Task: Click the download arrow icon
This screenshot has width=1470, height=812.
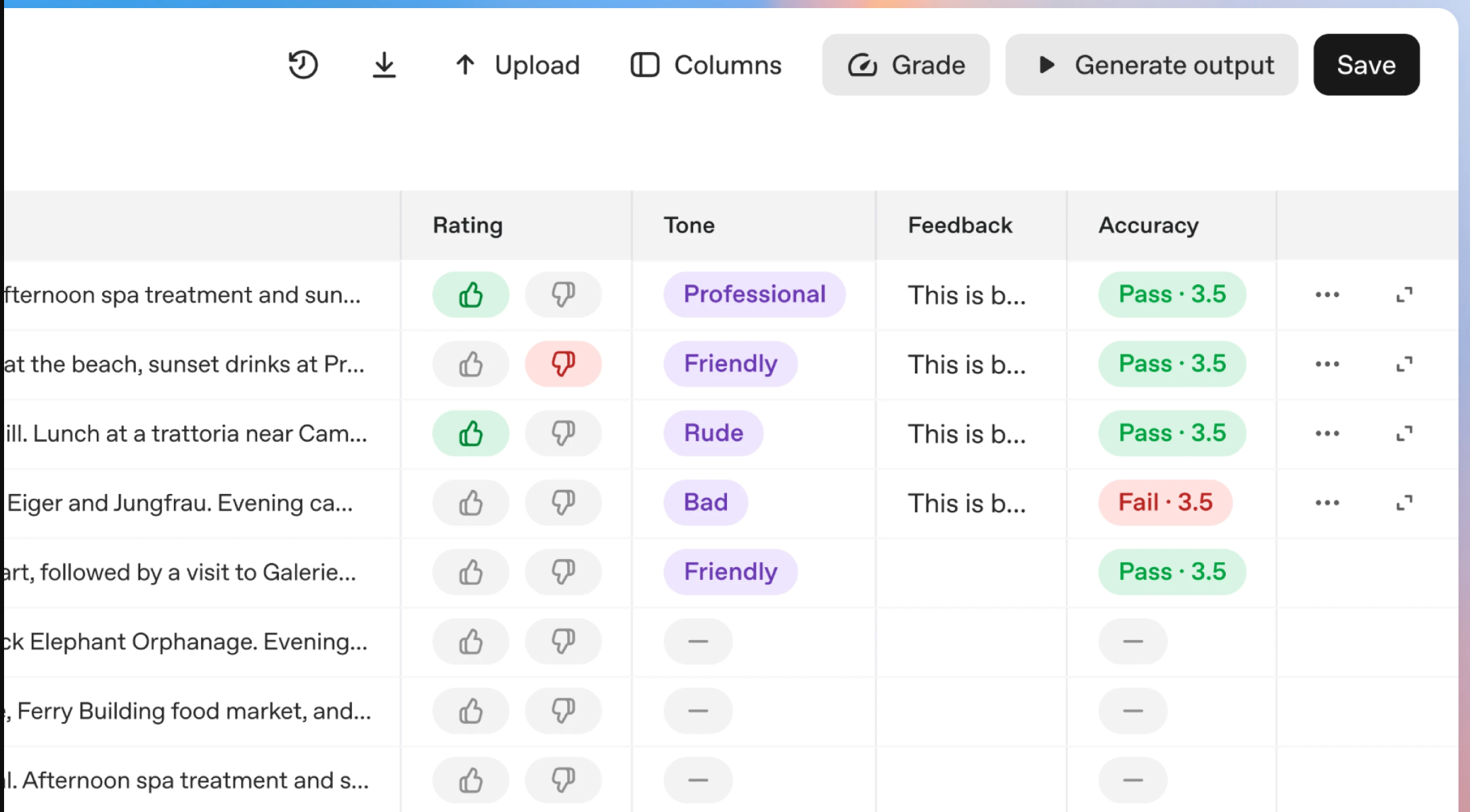Action: [x=384, y=65]
